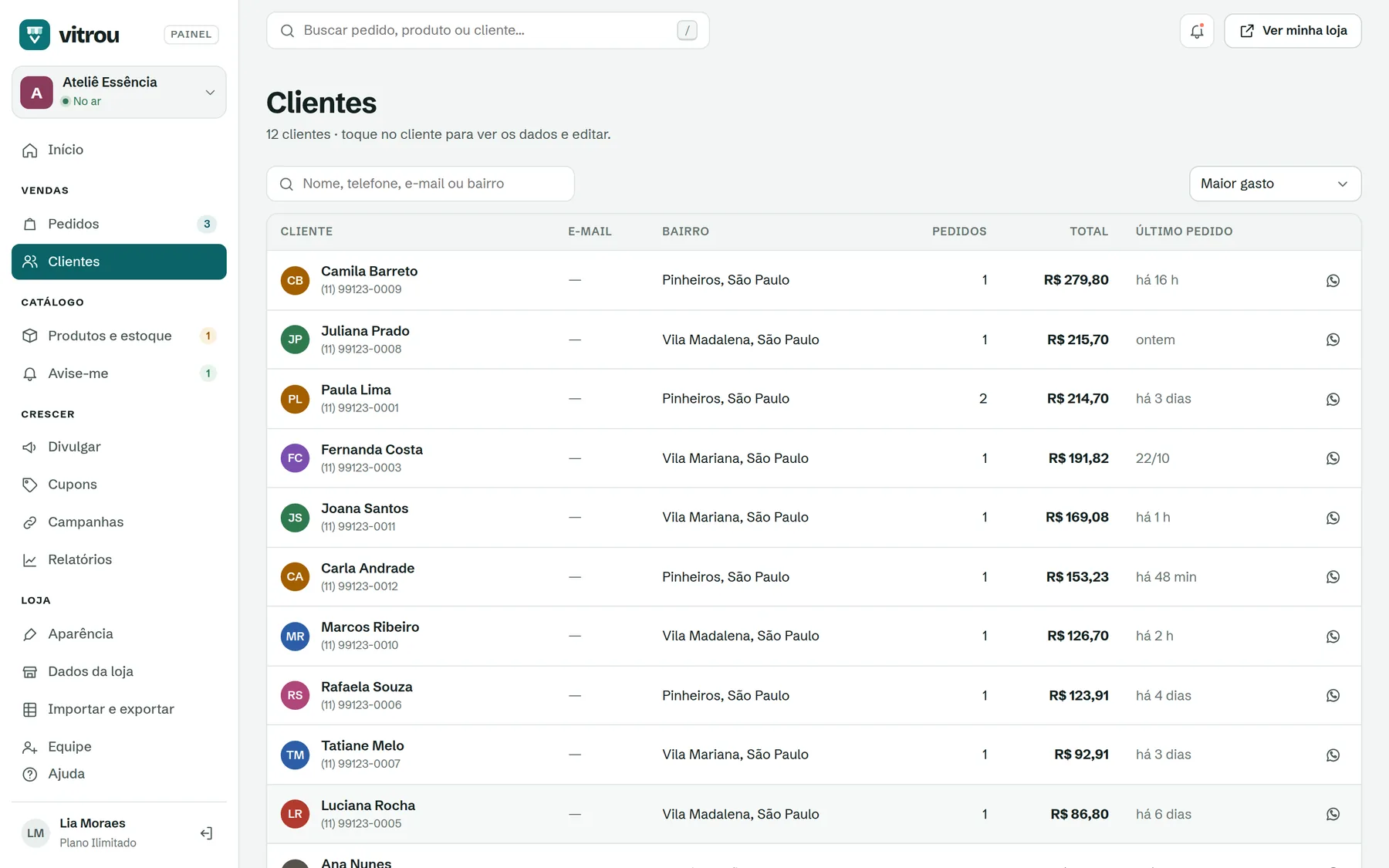Open Cupons page
This screenshot has width=1389, height=868.
(x=119, y=485)
